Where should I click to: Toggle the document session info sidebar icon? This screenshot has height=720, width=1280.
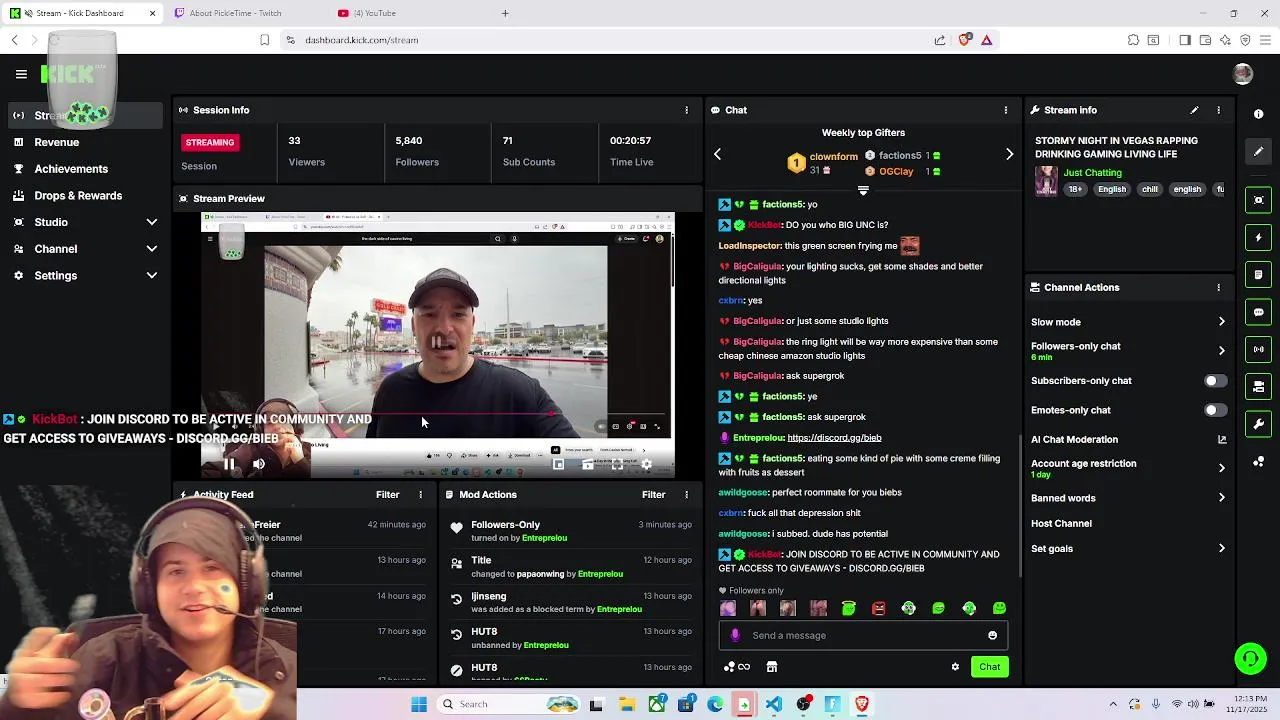1259,274
